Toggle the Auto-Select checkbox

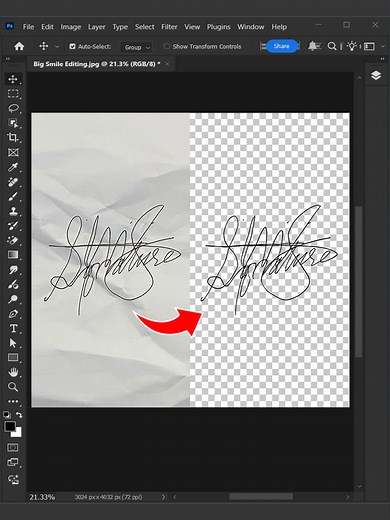[72, 46]
